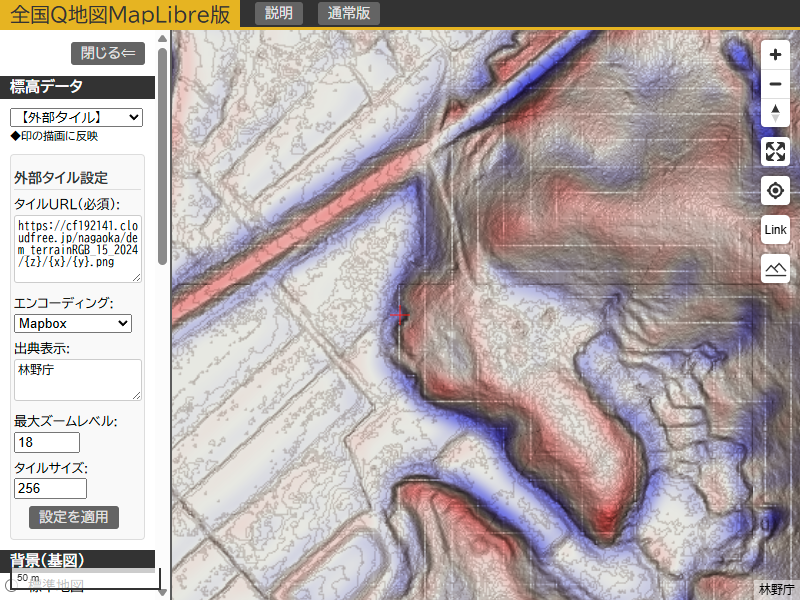
Task: Reset map bearing with the compass arrow
Action: [x=775, y=113]
